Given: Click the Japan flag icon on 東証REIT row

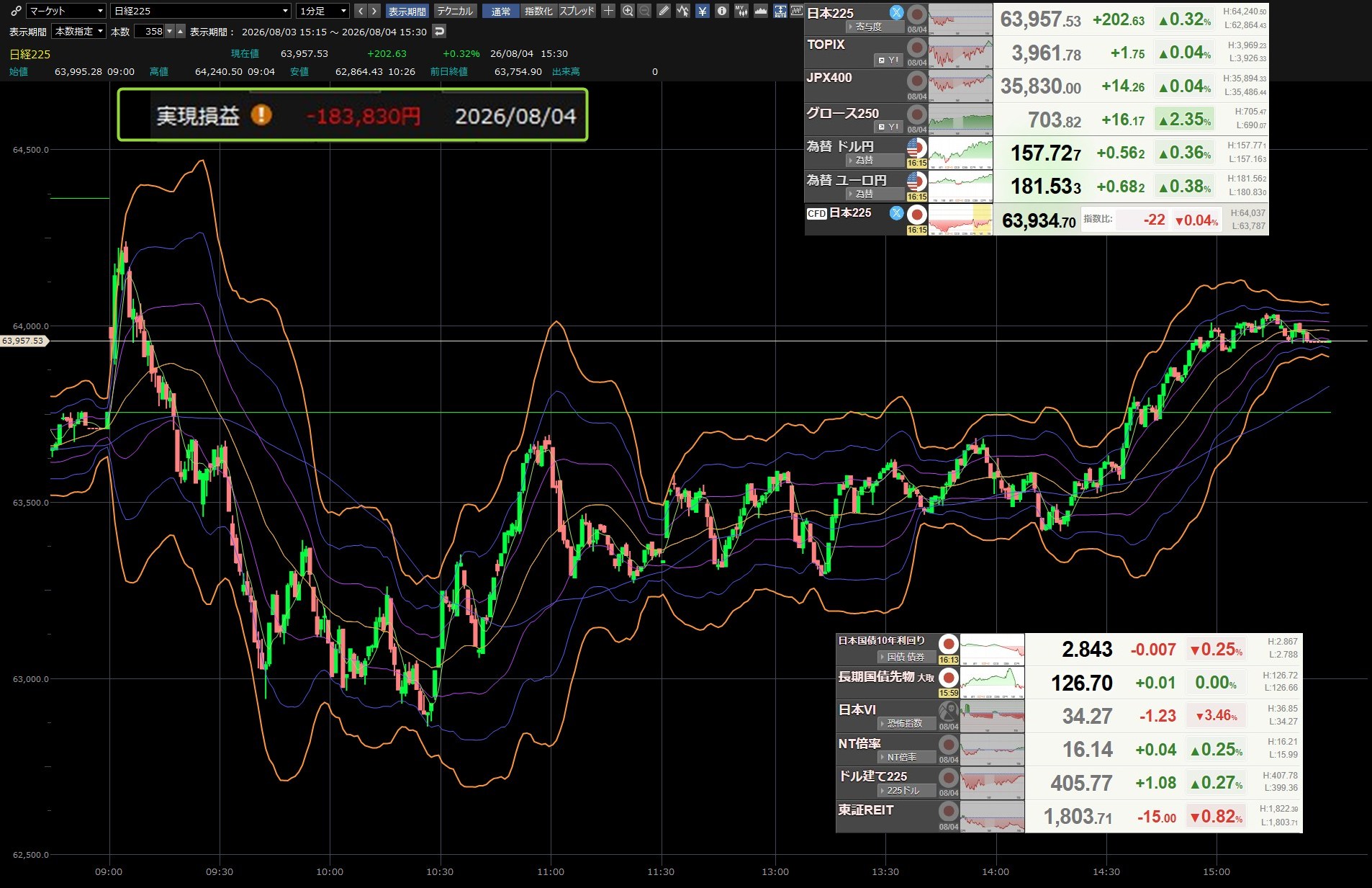Looking at the screenshot, I should tap(949, 812).
